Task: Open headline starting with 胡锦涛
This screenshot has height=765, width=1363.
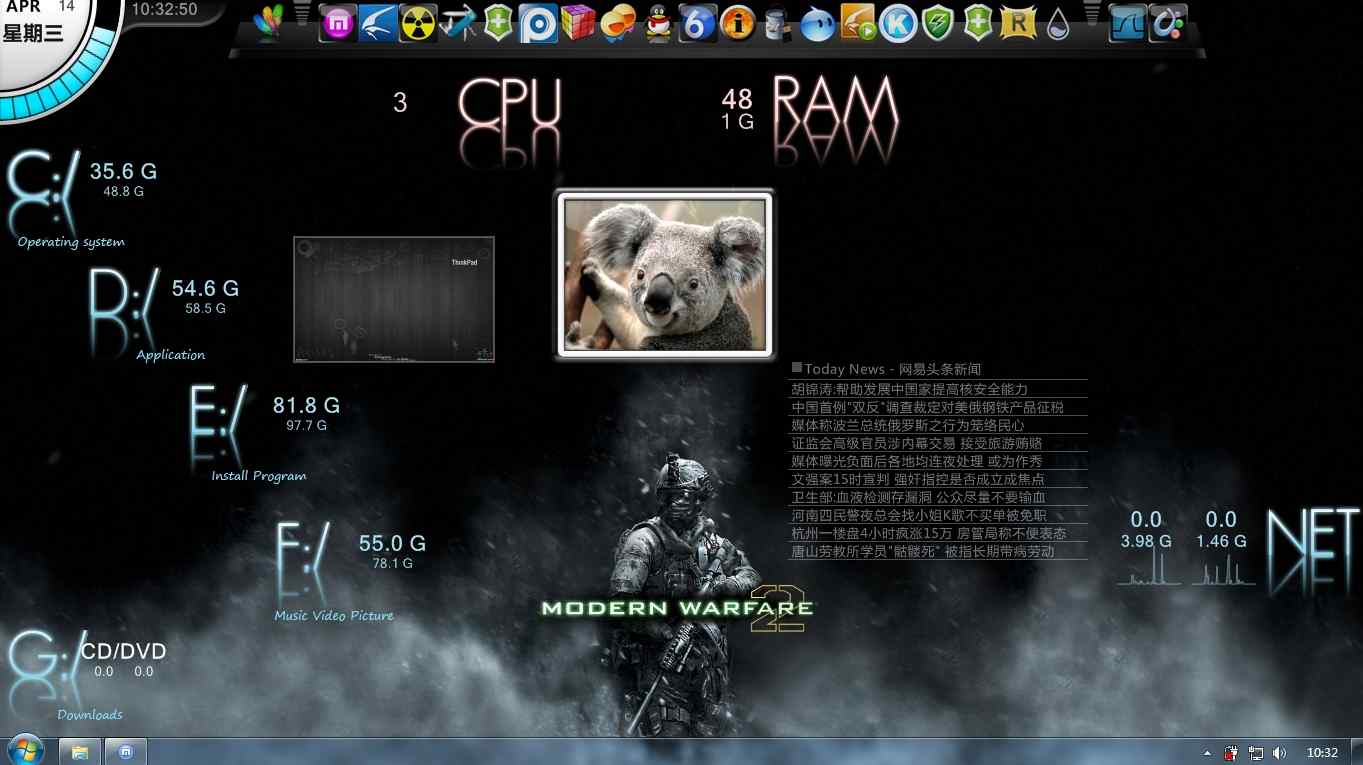Action: pos(910,389)
